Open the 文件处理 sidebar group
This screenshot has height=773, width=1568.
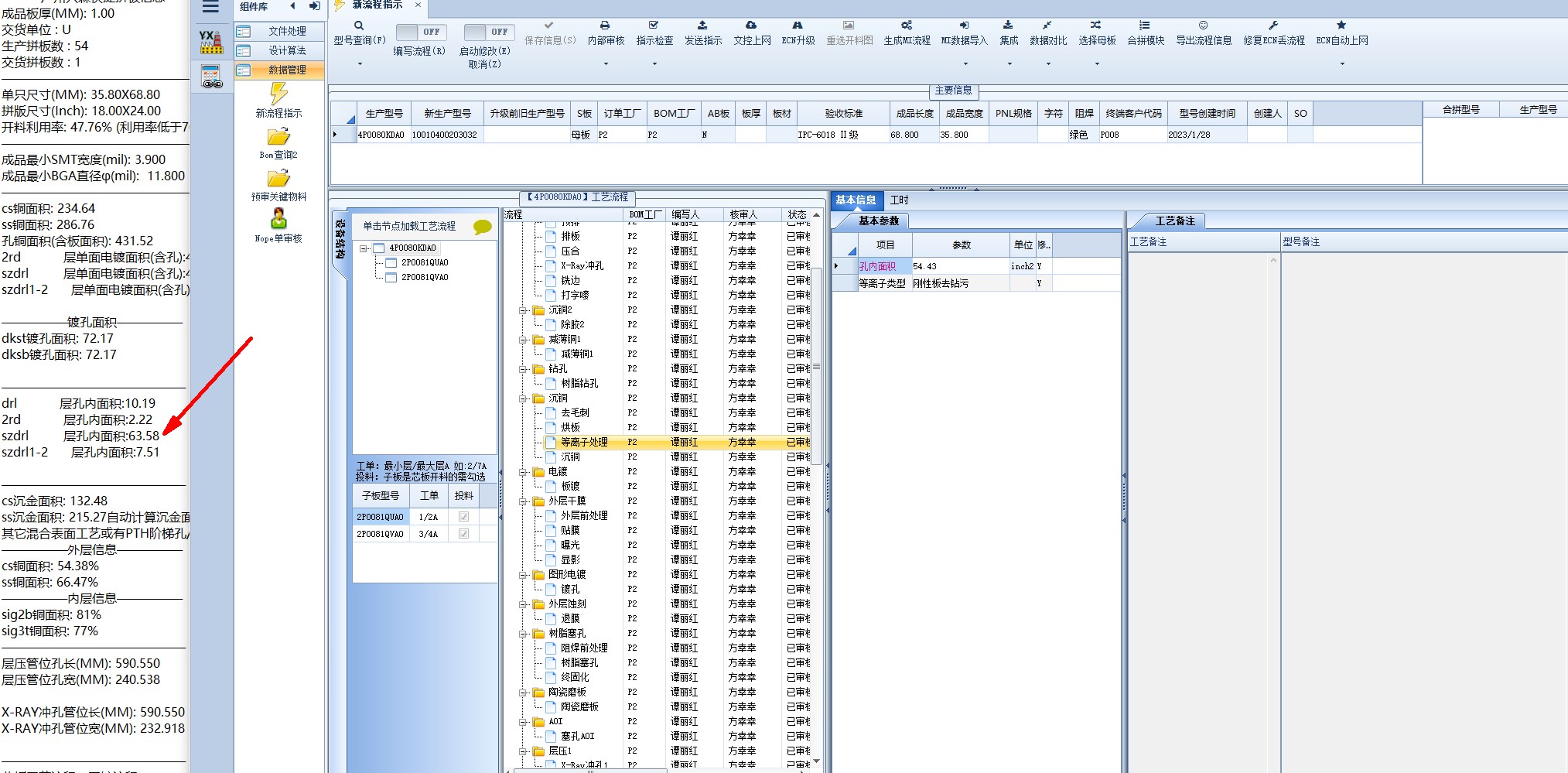(278, 31)
